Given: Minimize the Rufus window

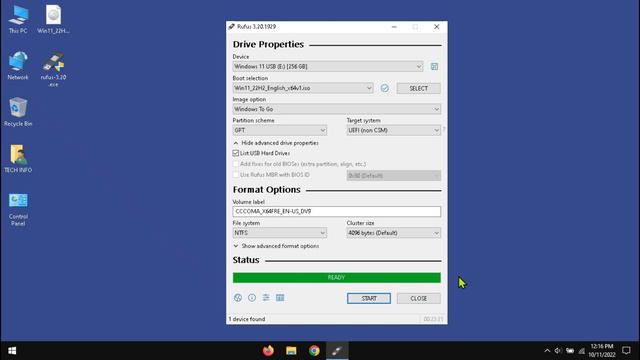Looking at the screenshot, I should 394,27.
